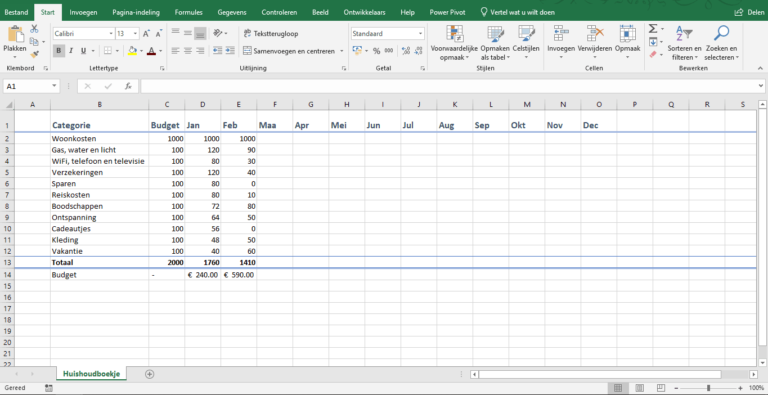Switch to the Gegevens tab
This screenshot has width=768, height=395.
pos(232,12)
